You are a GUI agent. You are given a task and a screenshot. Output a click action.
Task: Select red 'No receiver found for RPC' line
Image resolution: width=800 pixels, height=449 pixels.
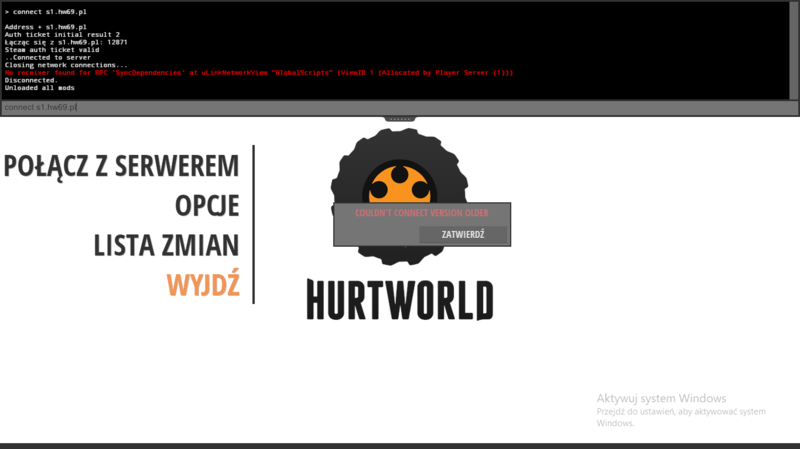pos(259,72)
